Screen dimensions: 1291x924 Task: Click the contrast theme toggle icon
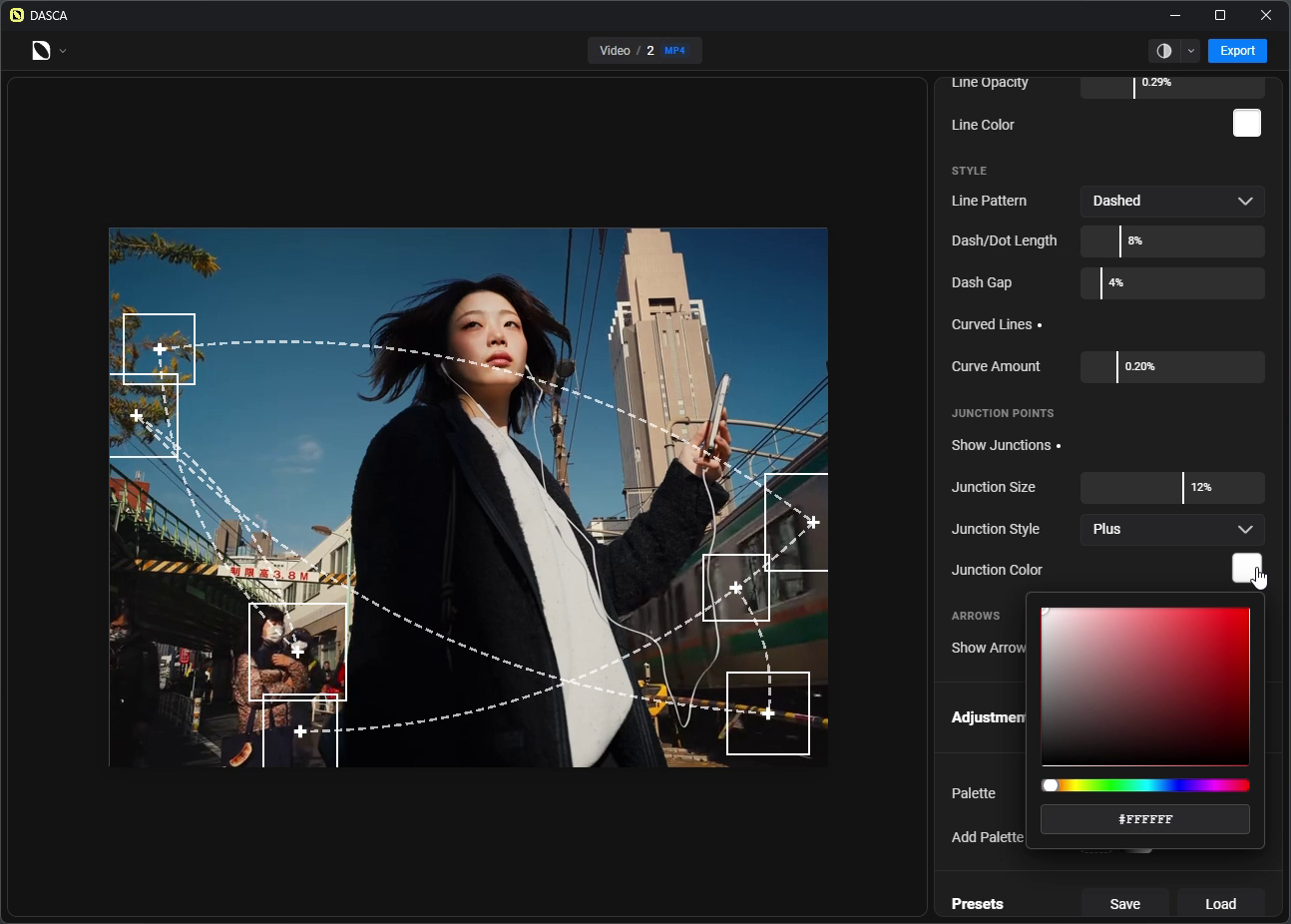(1163, 51)
